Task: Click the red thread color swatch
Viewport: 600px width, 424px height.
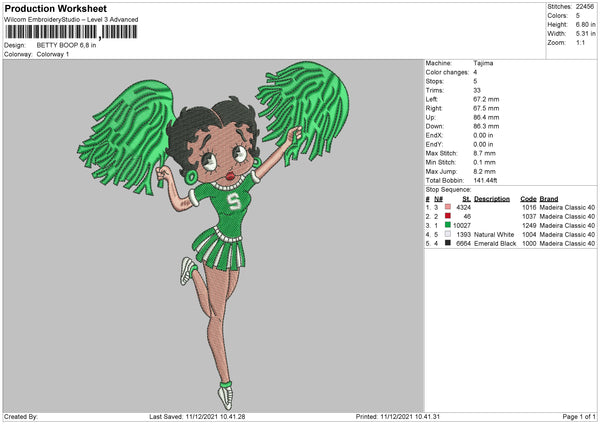Action: point(448,216)
